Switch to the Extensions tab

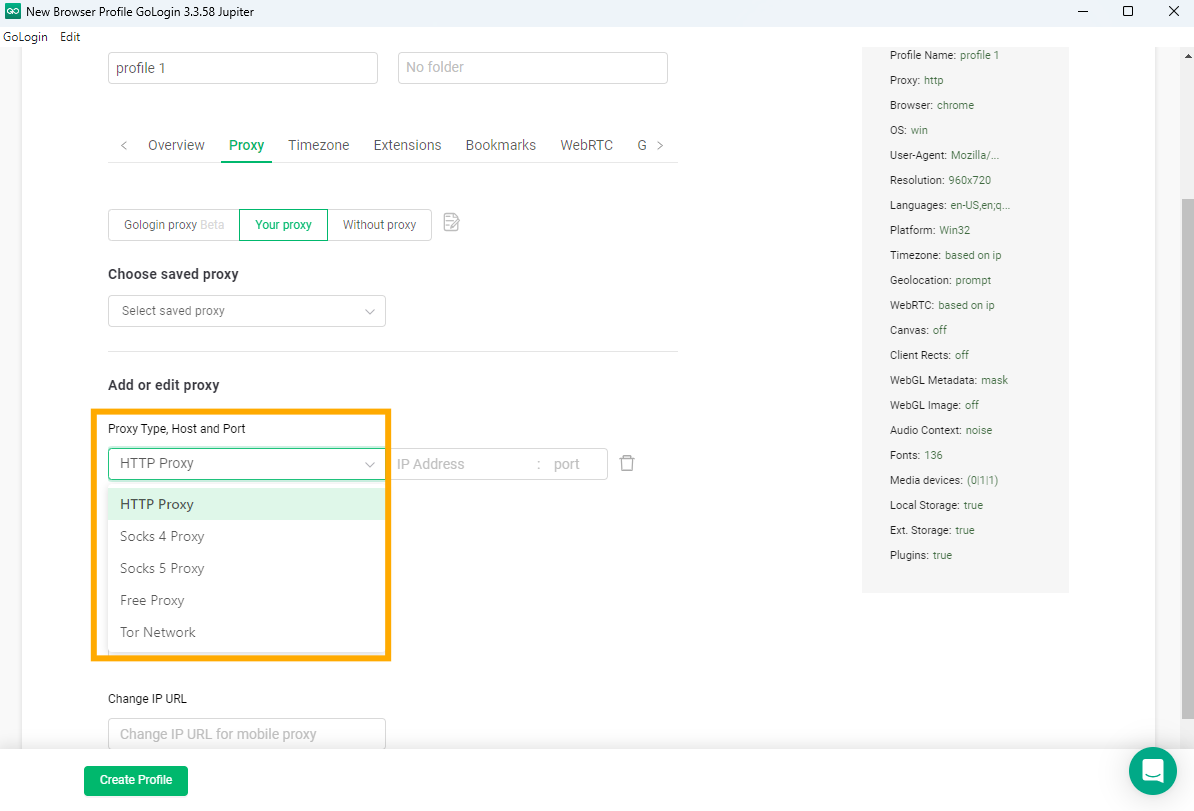point(407,145)
